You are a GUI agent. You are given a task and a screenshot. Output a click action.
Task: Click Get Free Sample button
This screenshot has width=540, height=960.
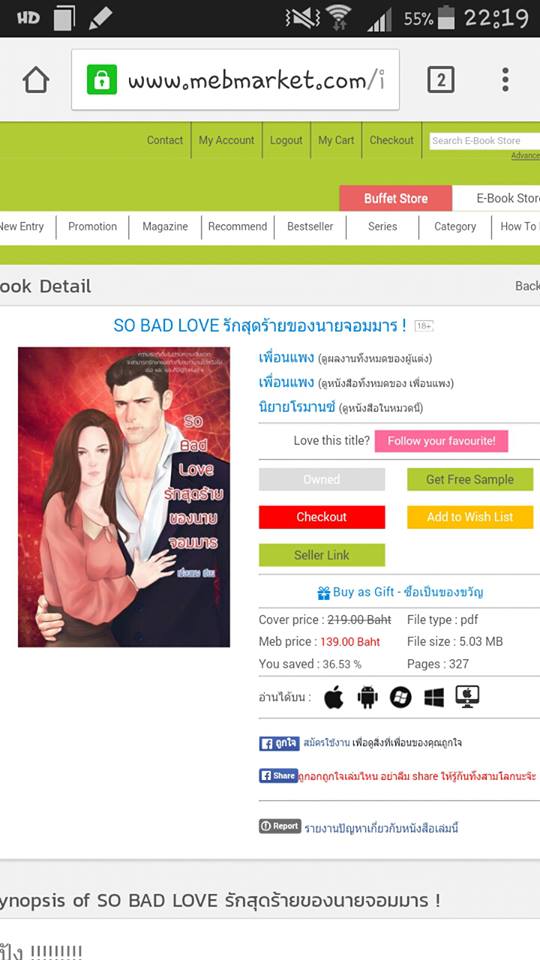click(470, 479)
